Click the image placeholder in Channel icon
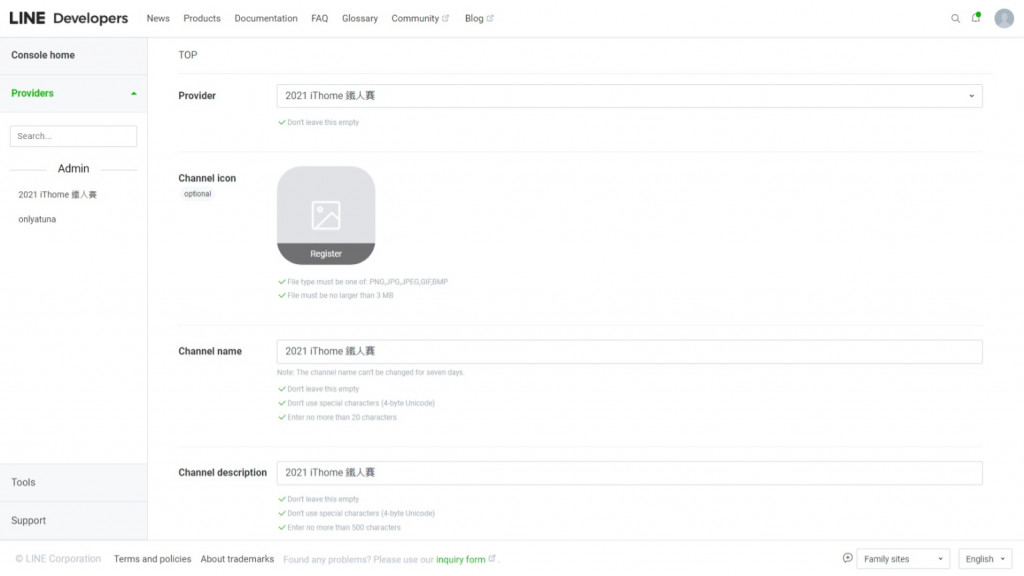 326,215
